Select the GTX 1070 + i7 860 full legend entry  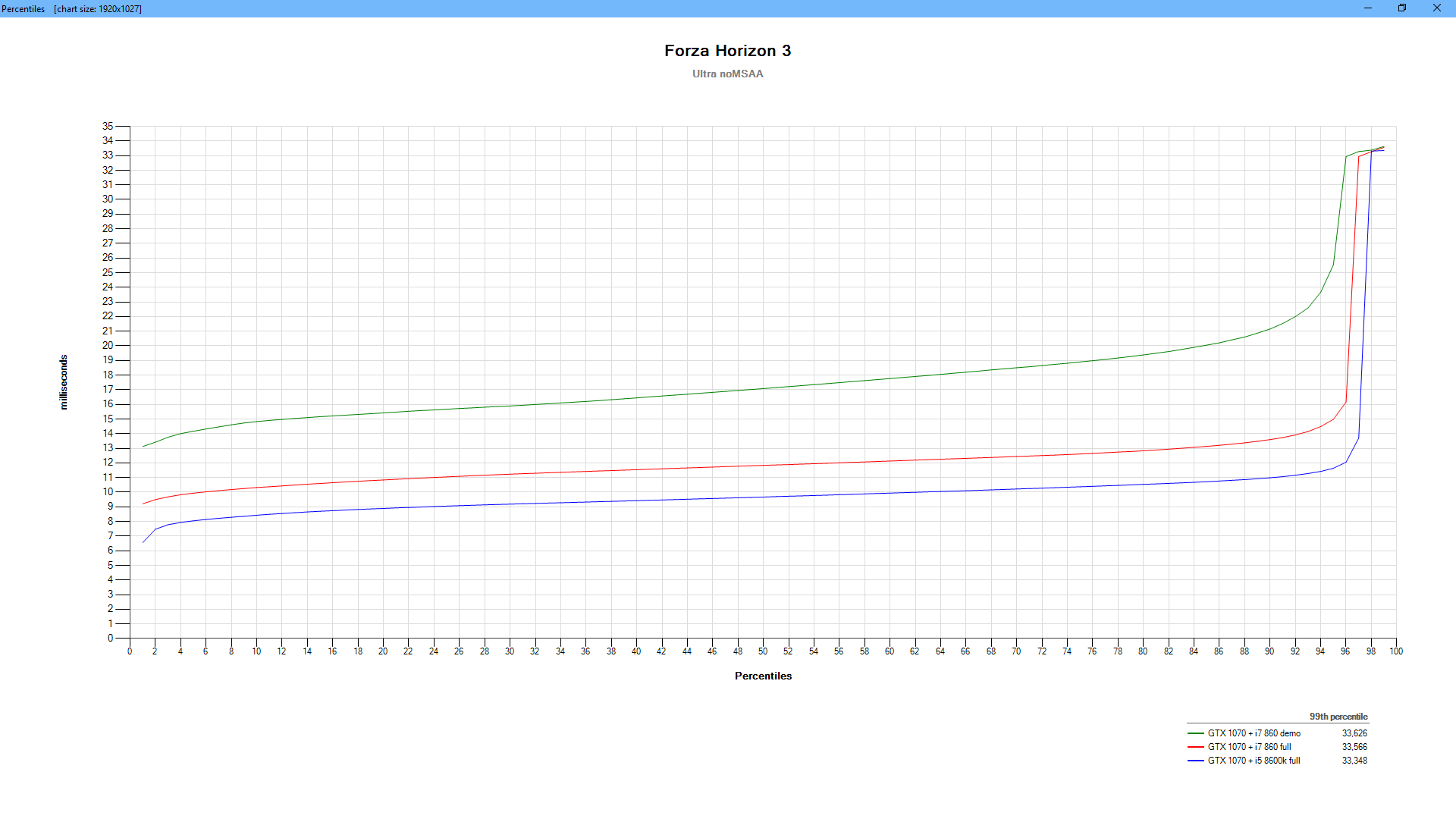(1249, 747)
